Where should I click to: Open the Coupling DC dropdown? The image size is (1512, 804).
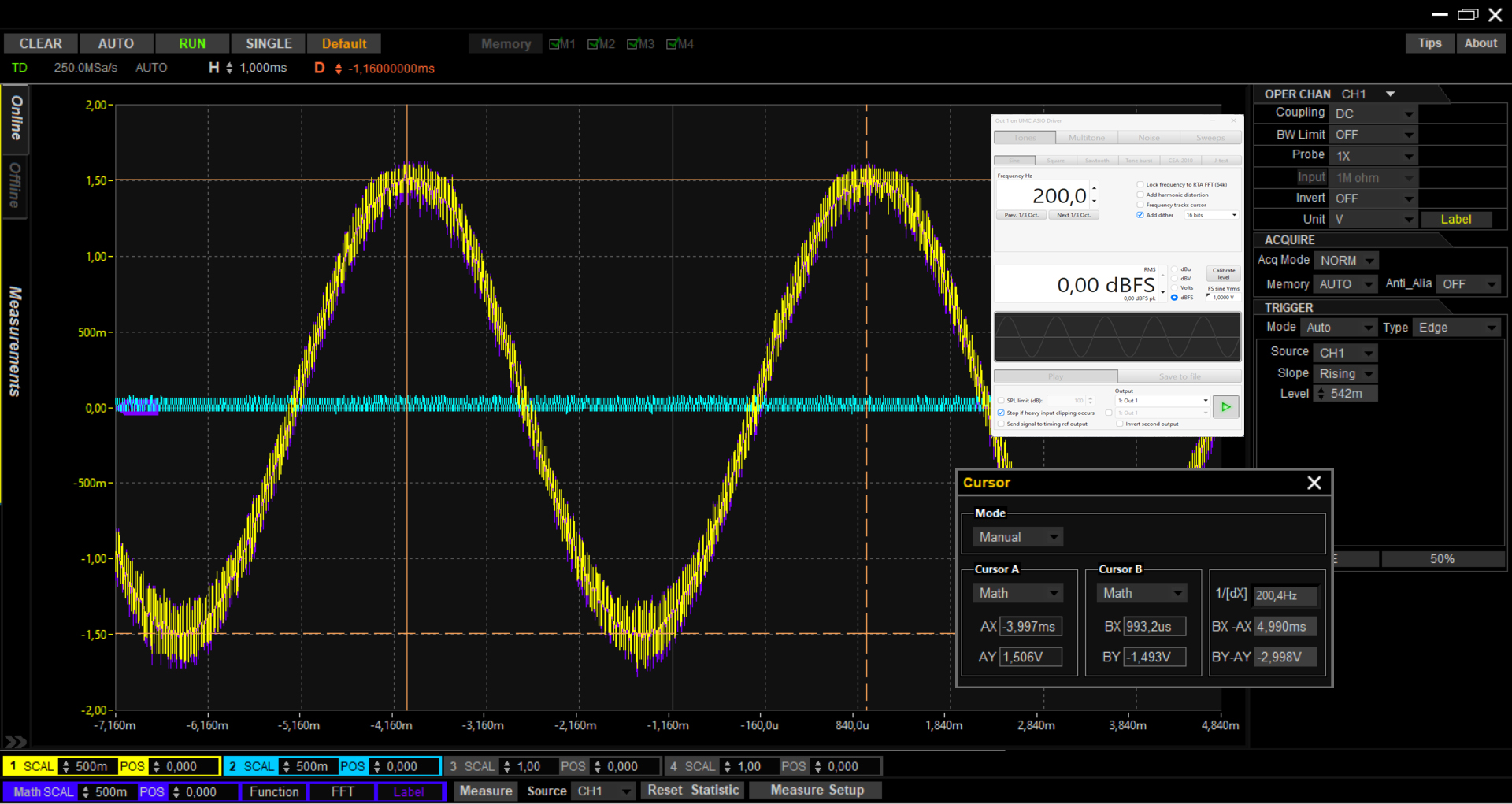coord(1373,114)
